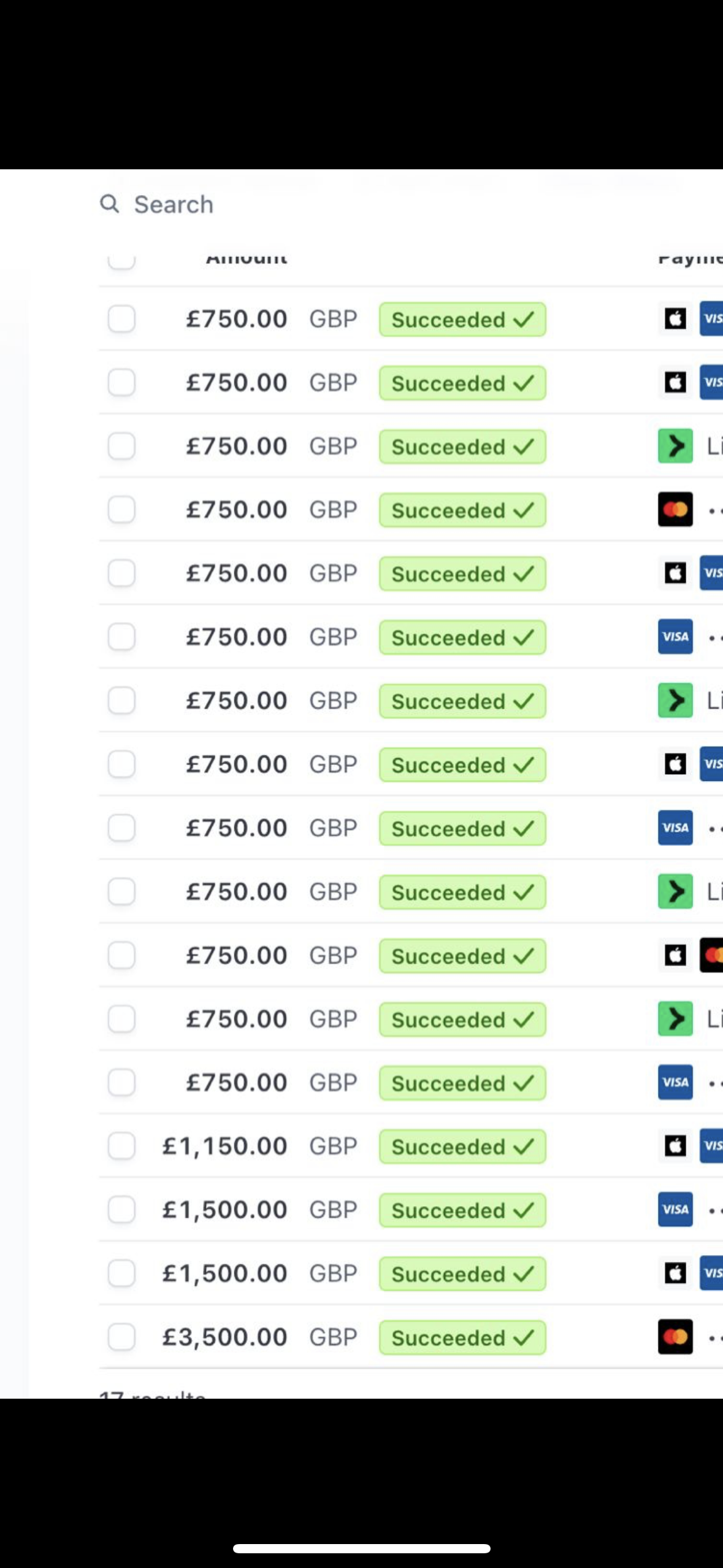Open the £3,500.00 payment details
The image size is (723, 1568).
224,1337
